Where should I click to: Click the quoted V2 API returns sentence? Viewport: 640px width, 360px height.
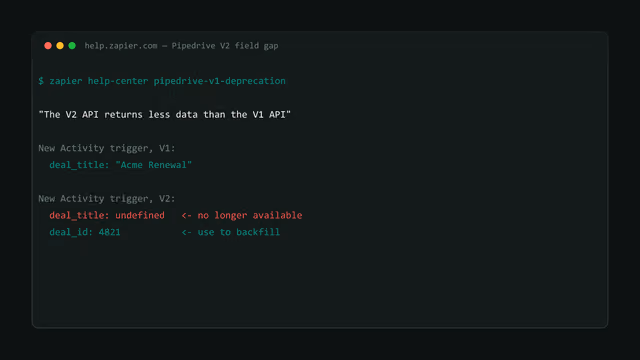pyautogui.click(x=164, y=115)
